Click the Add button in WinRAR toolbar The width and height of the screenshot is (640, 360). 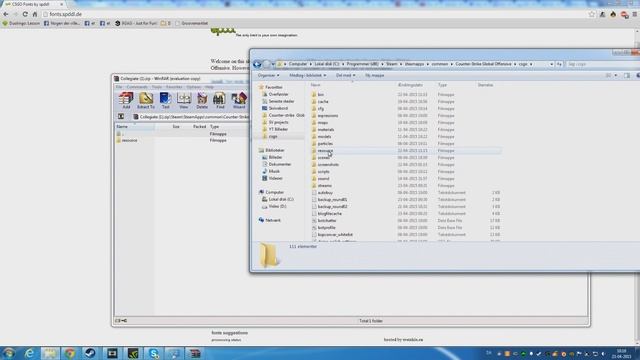click(126, 100)
